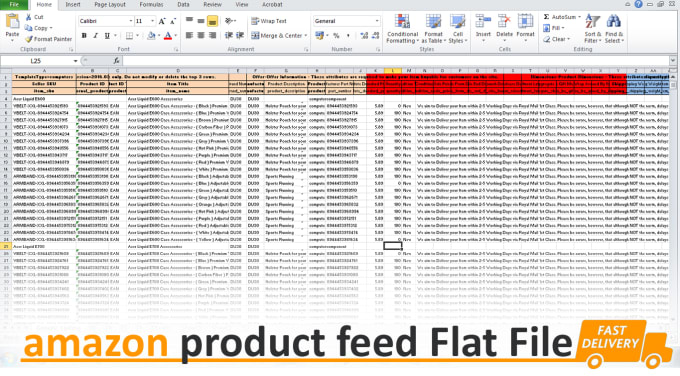Apply Comma Style number format
The height and width of the screenshot is (376, 680).
pos(348,36)
